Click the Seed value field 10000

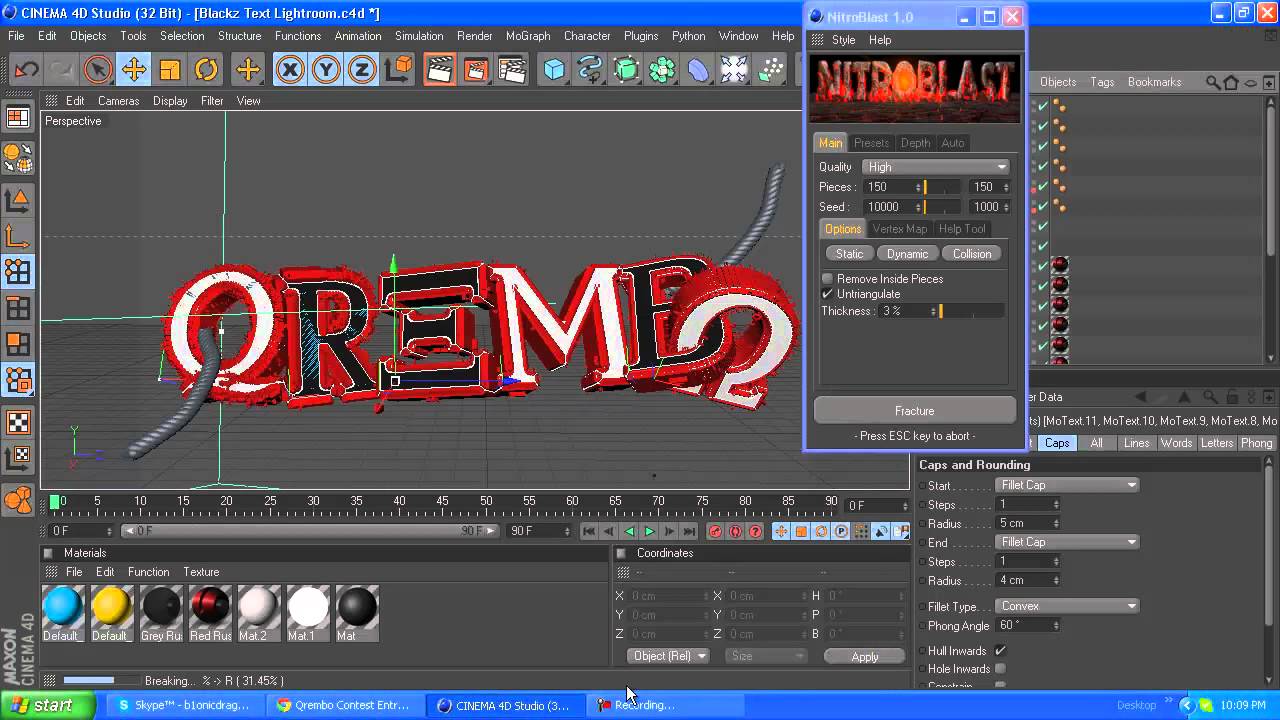pos(893,207)
